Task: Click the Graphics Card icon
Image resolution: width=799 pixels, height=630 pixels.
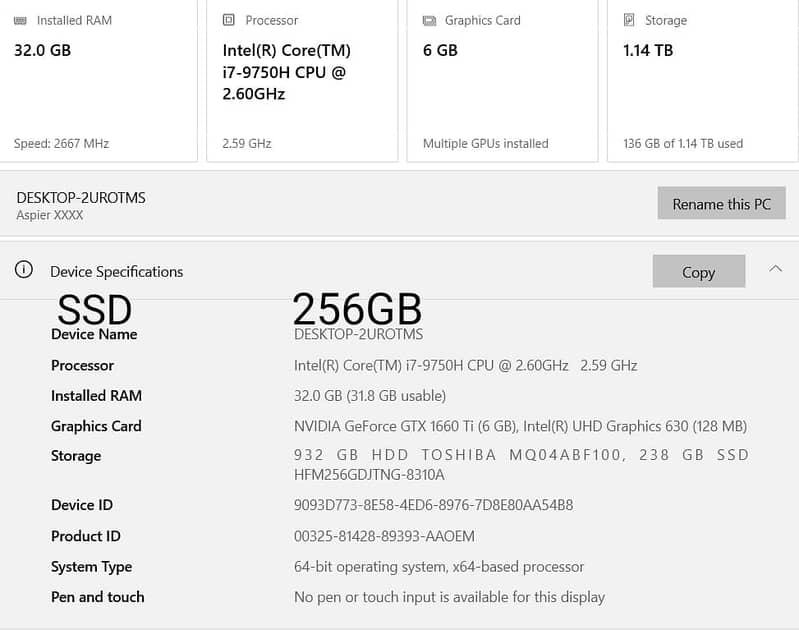Action: point(429,20)
